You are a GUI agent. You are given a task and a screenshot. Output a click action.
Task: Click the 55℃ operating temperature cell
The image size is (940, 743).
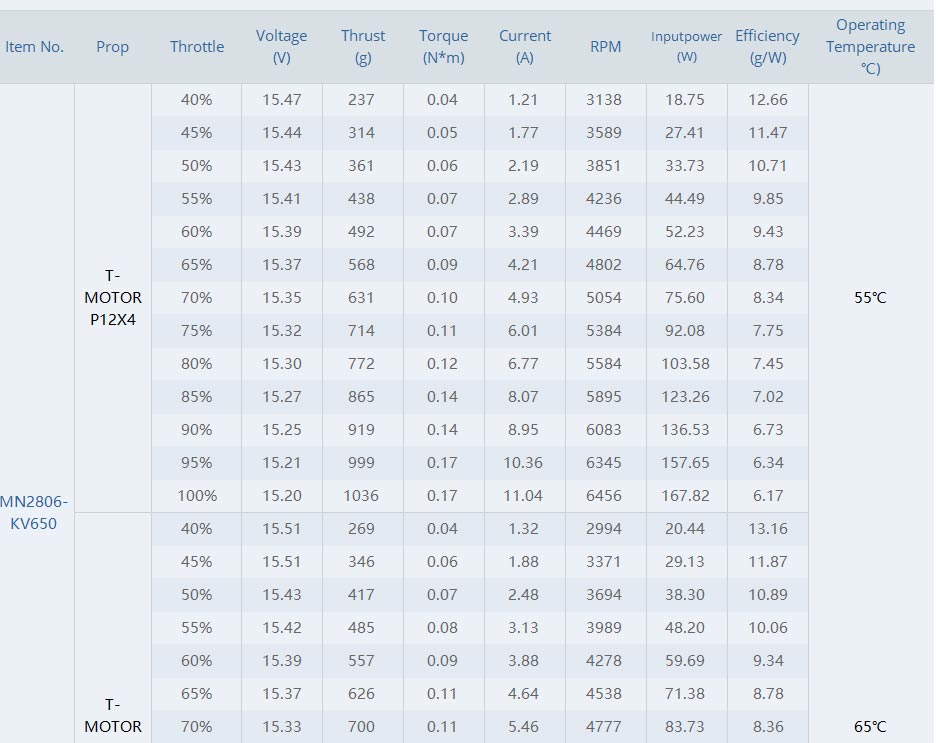coord(870,297)
